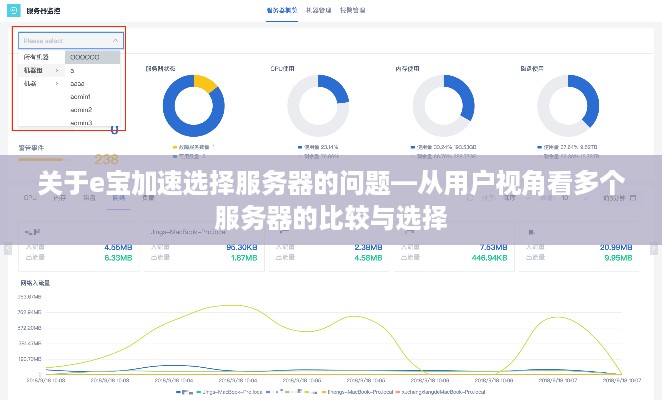The image size is (662, 400).
Task: Click the blue arc of the memory usage donut
Action: 464,93
